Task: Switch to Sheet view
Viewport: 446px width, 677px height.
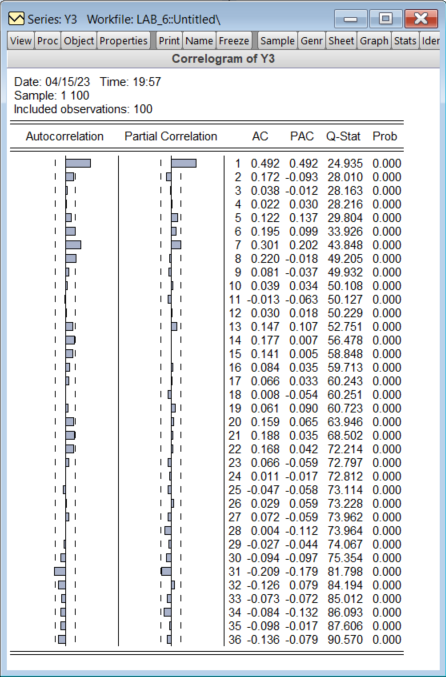Action: pos(341,41)
